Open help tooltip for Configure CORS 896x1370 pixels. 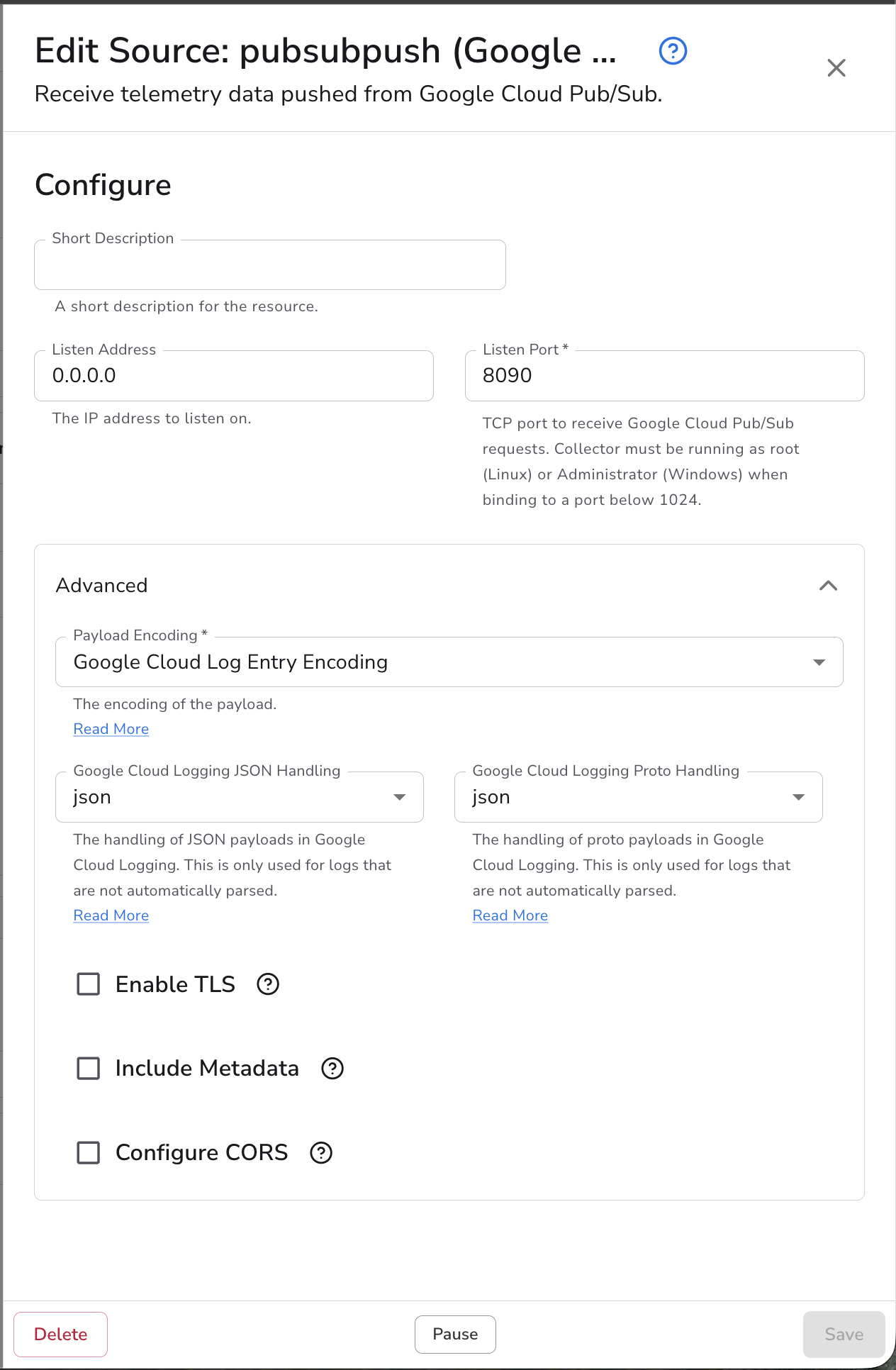click(321, 1153)
